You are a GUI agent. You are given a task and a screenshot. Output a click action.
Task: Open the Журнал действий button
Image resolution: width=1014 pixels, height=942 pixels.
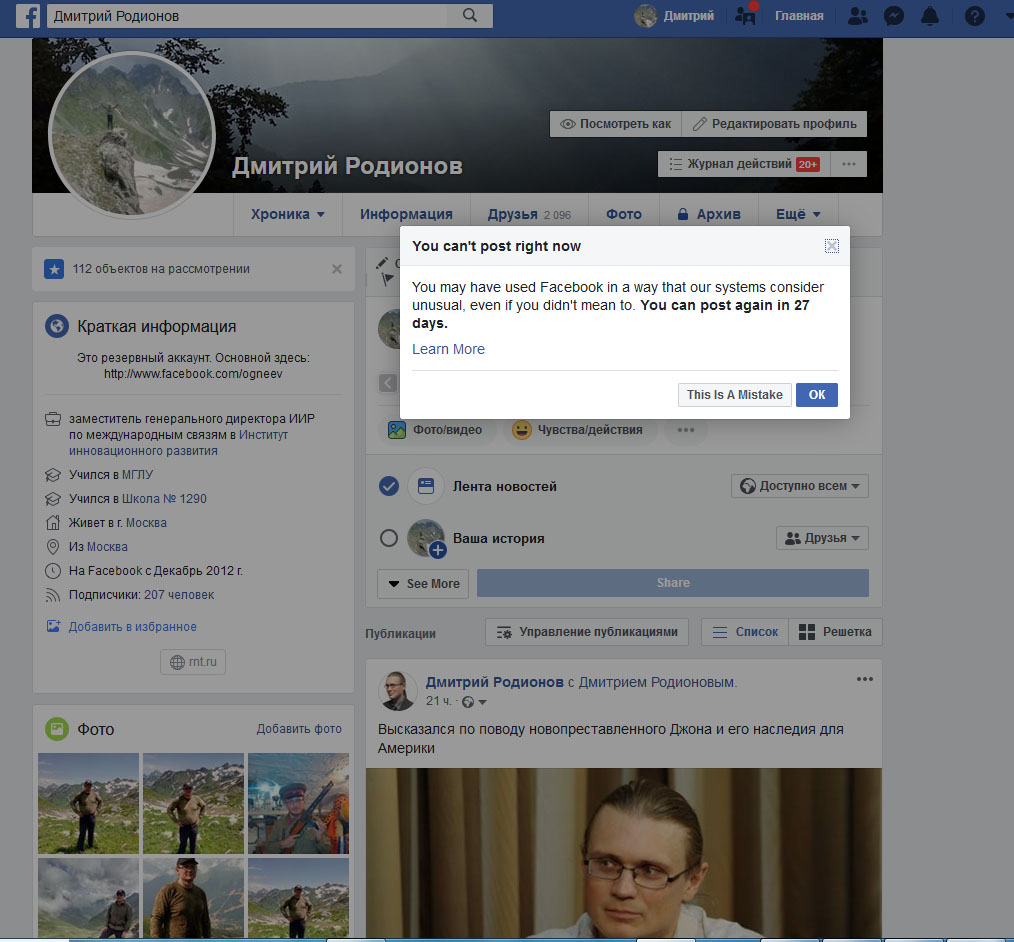tap(744, 164)
